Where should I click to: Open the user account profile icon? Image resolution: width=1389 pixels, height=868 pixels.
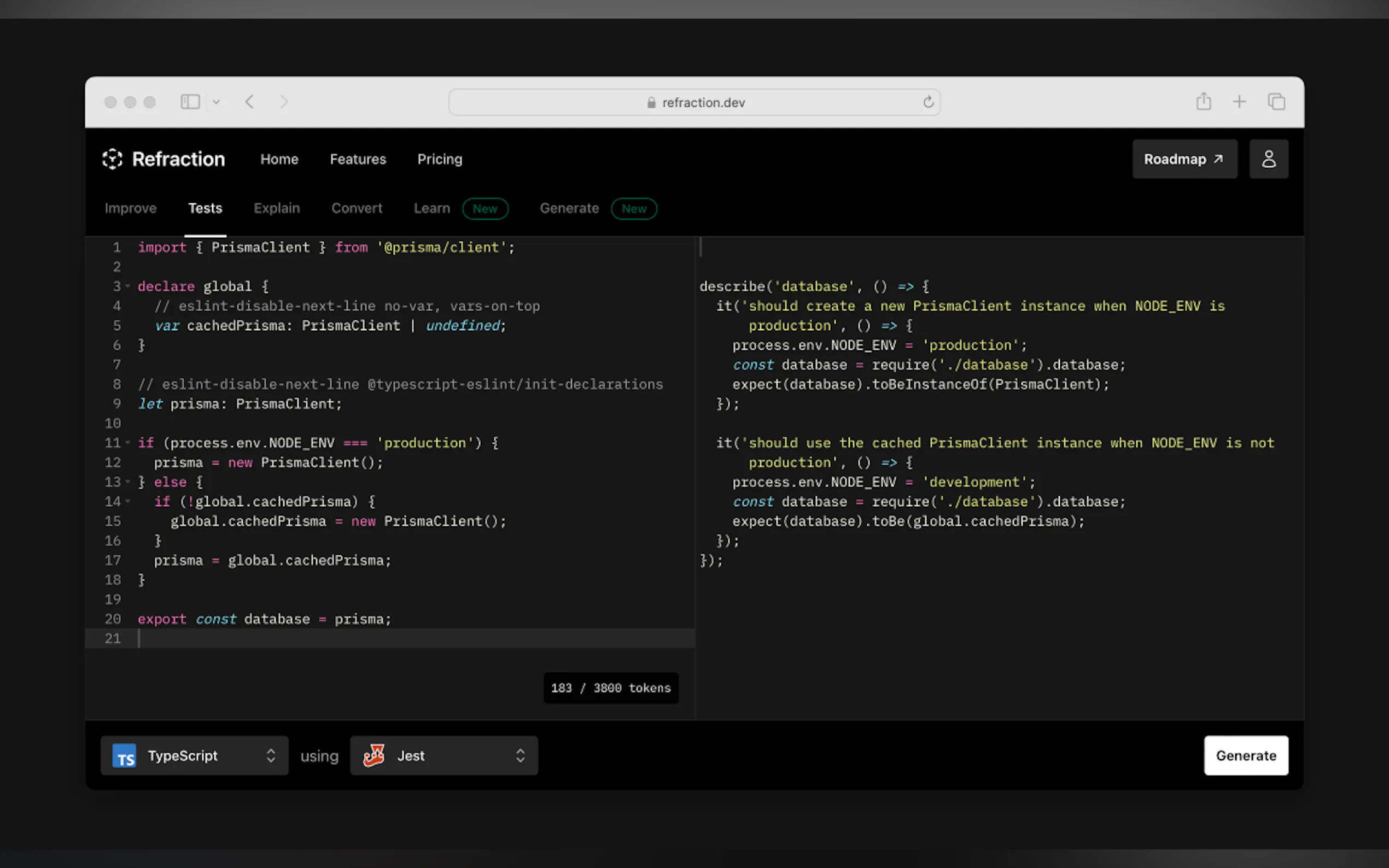pos(1268,159)
